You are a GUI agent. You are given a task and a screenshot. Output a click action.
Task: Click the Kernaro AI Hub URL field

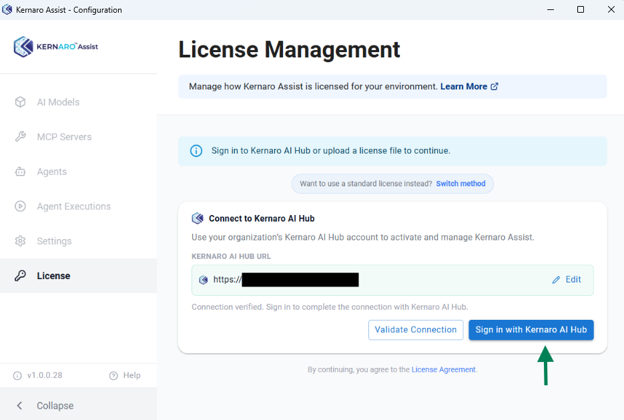(392, 280)
